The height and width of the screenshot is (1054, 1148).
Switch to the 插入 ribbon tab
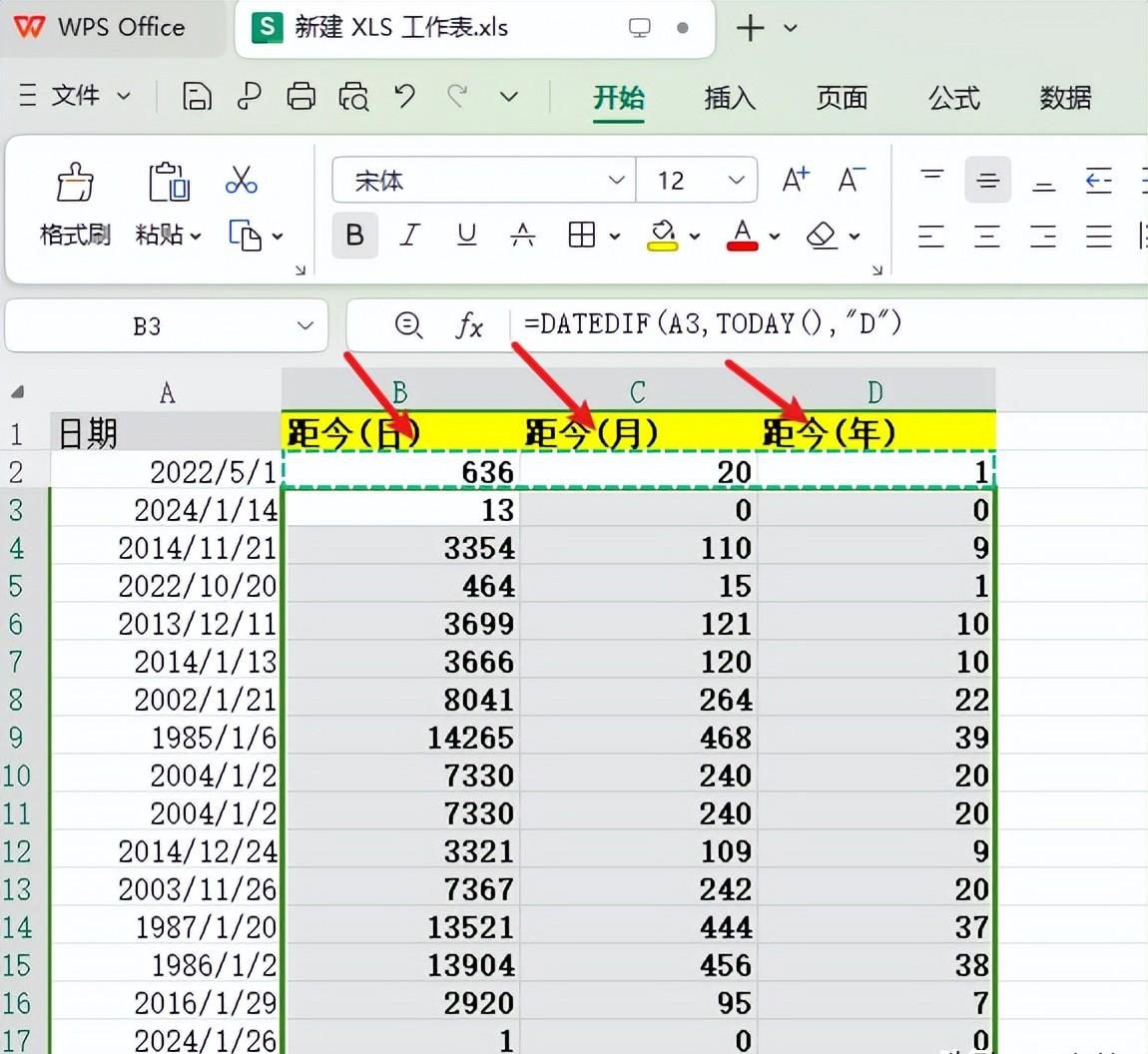[x=729, y=98]
